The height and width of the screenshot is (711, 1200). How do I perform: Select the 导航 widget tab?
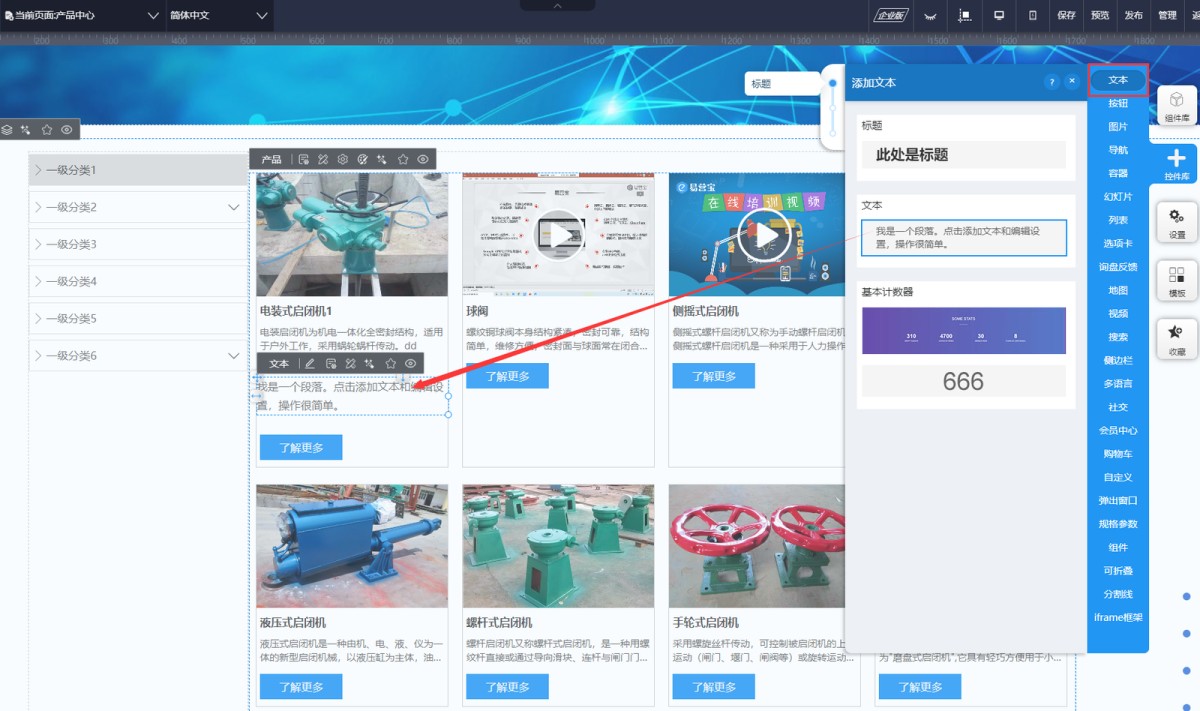pyautogui.click(x=1118, y=150)
